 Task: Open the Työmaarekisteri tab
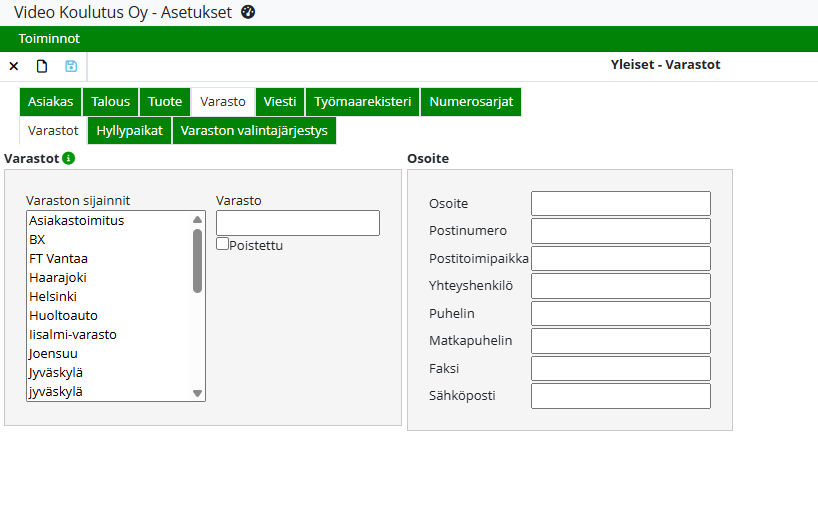click(x=362, y=102)
